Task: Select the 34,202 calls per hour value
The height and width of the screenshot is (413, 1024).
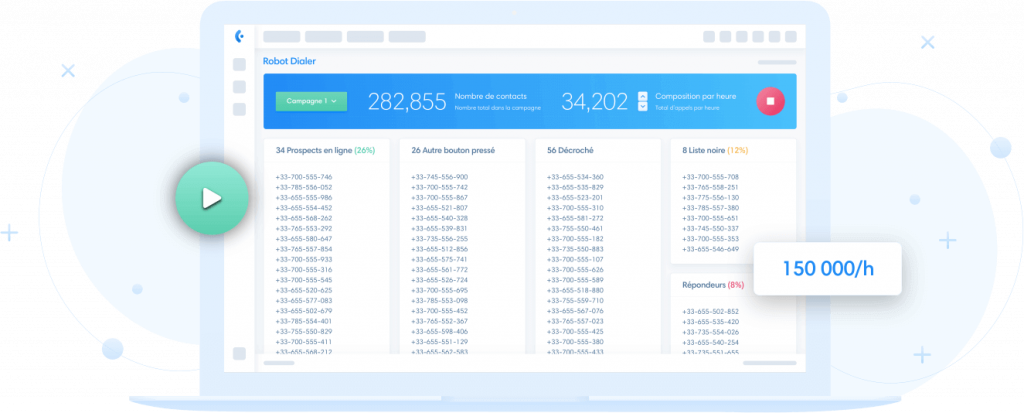Action: [594, 101]
